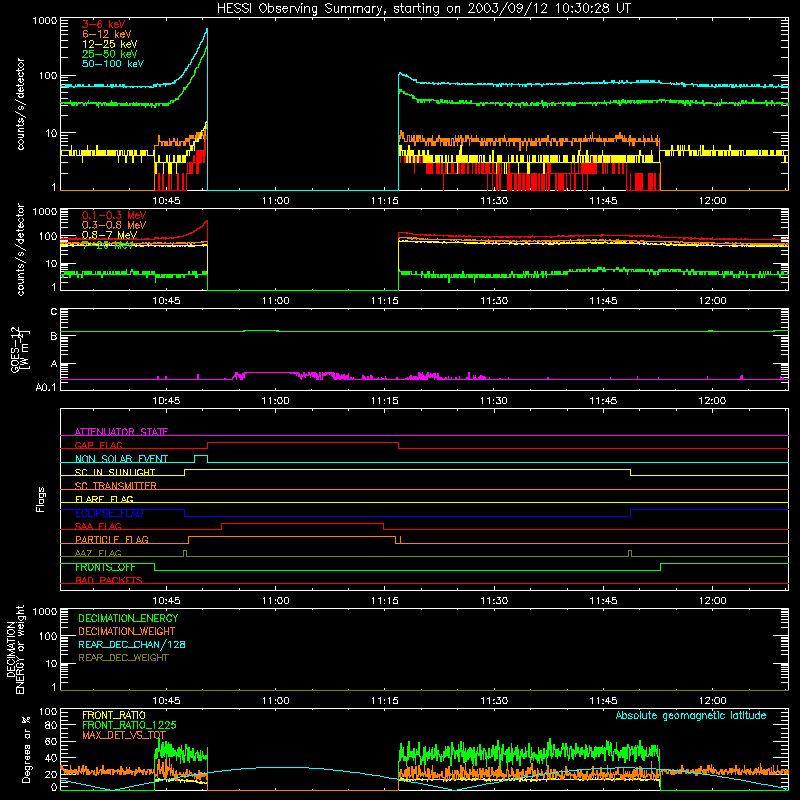This screenshot has height=800, width=800.
Task: Select the 11:45 tick under the Flags plot
Action: pos(603,601)
